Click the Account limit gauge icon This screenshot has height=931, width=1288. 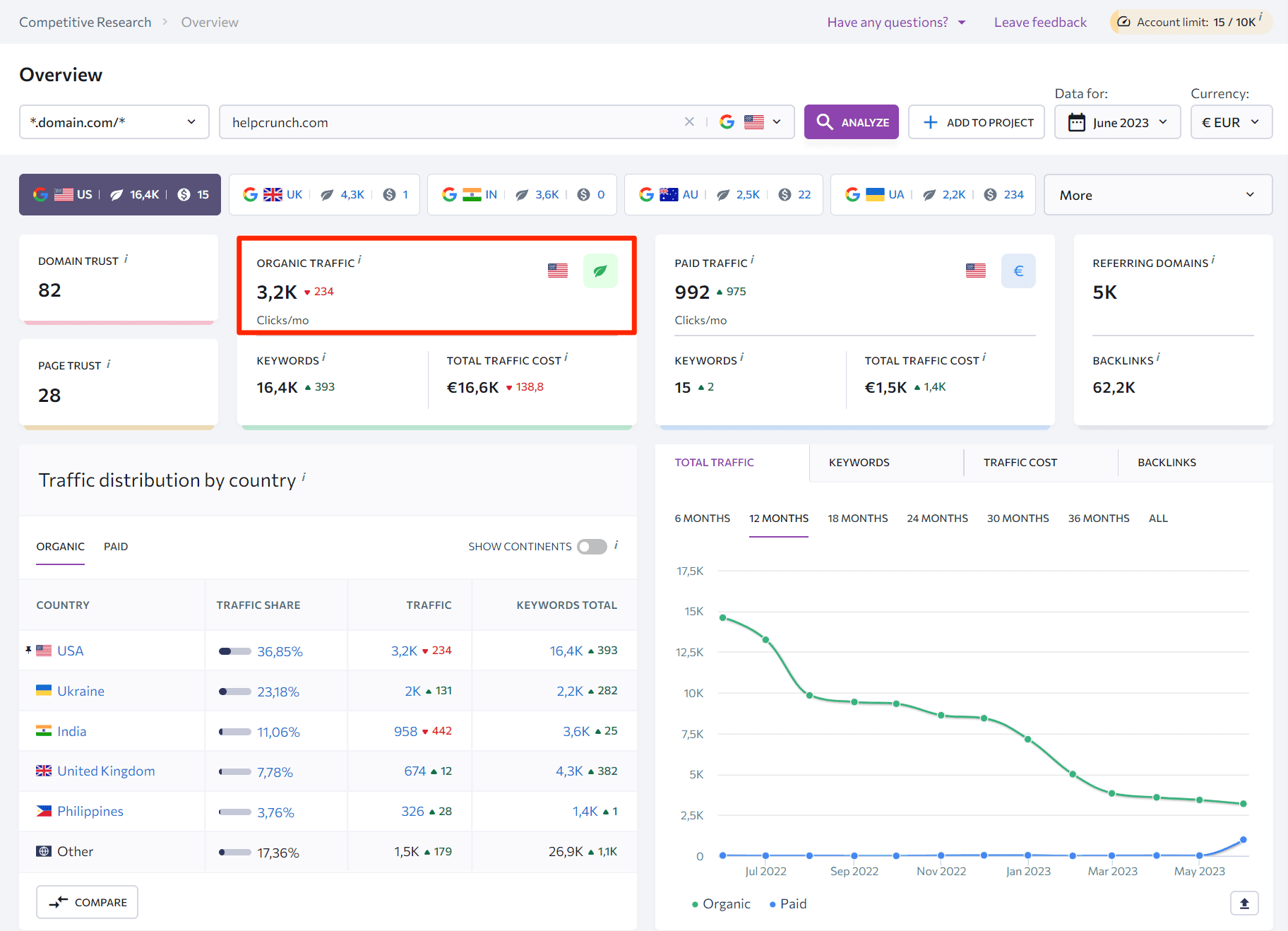(x=1124, y=22)
